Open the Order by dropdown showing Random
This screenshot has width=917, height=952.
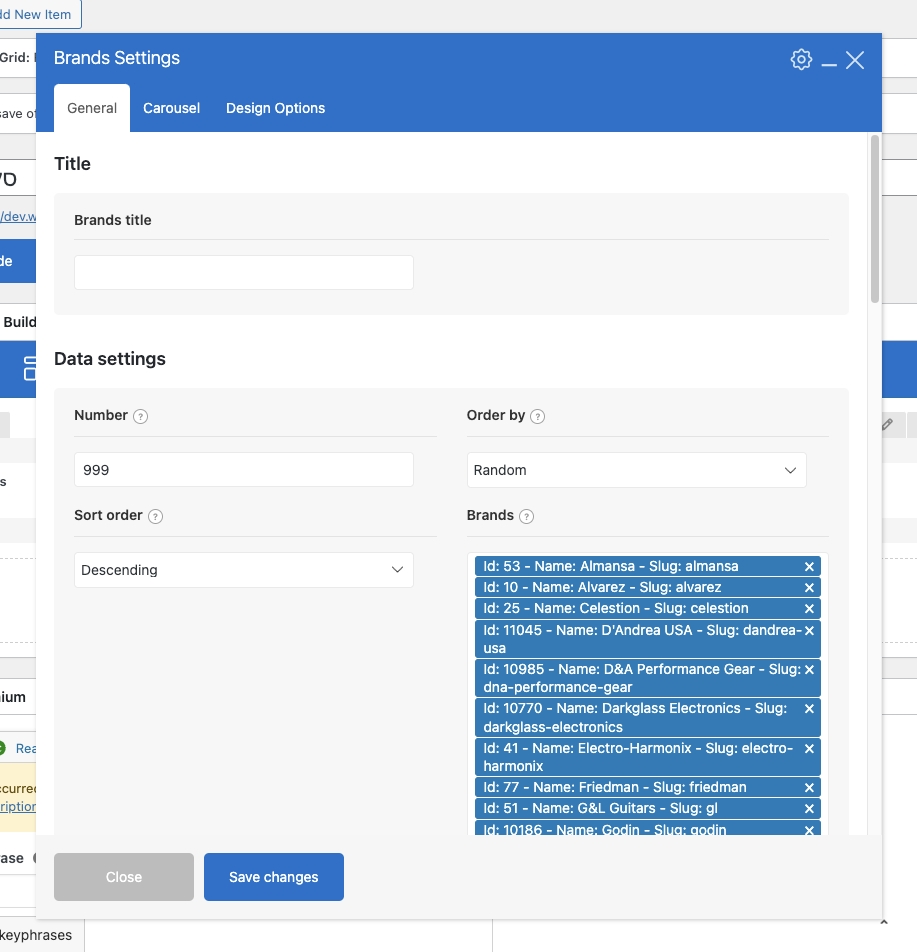click(636, 470)
